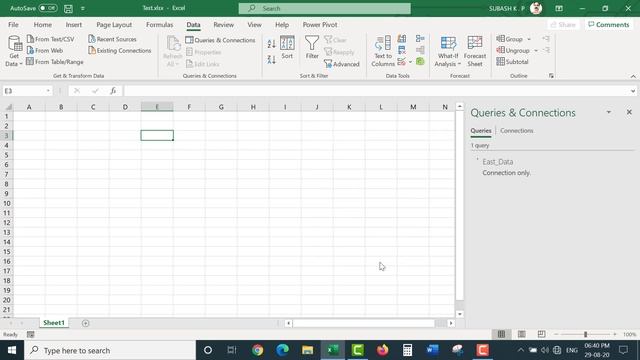Open the Get Data menu
640x360 pixels.
14,51
